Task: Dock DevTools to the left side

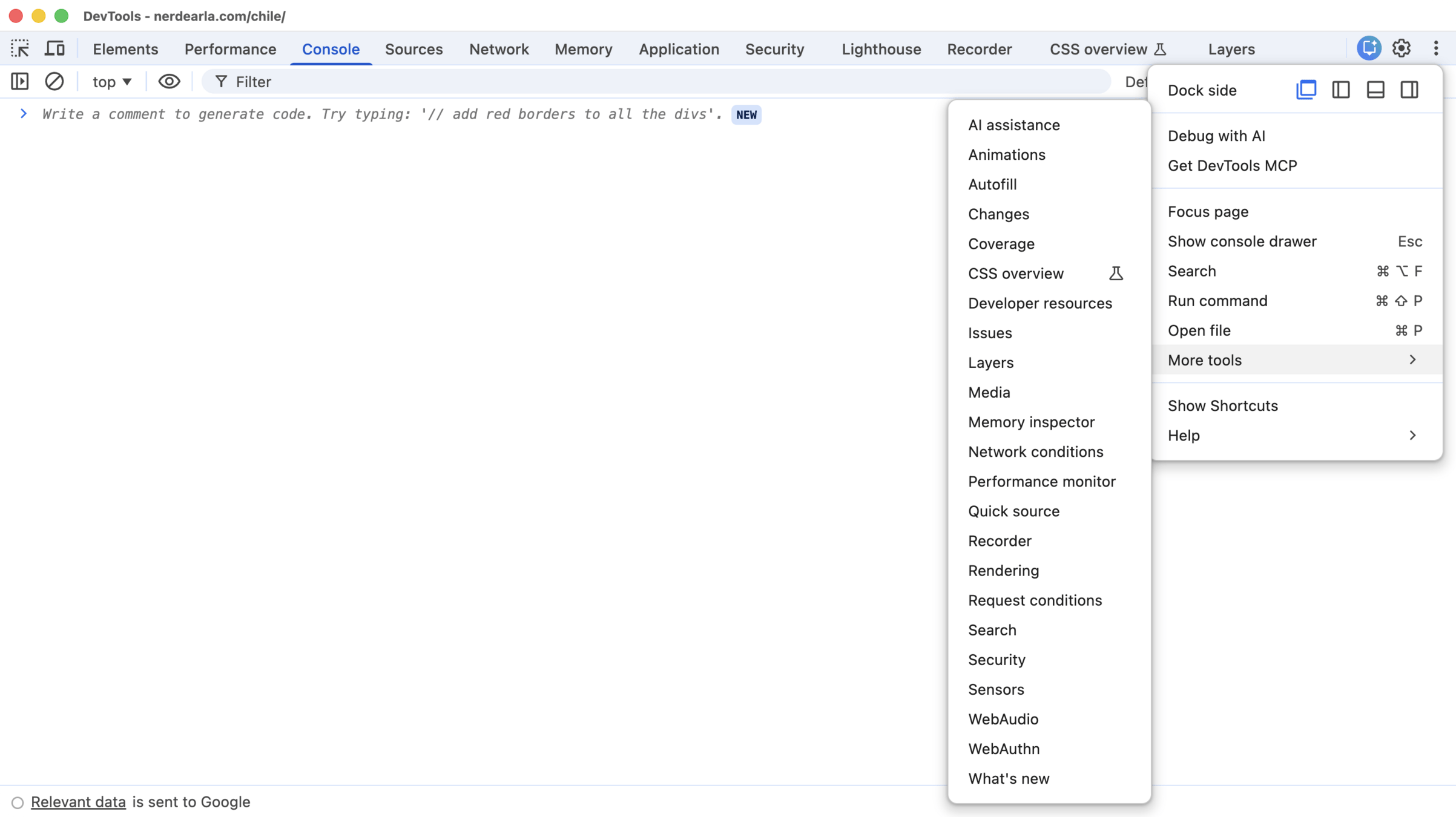Action: 1341,90
